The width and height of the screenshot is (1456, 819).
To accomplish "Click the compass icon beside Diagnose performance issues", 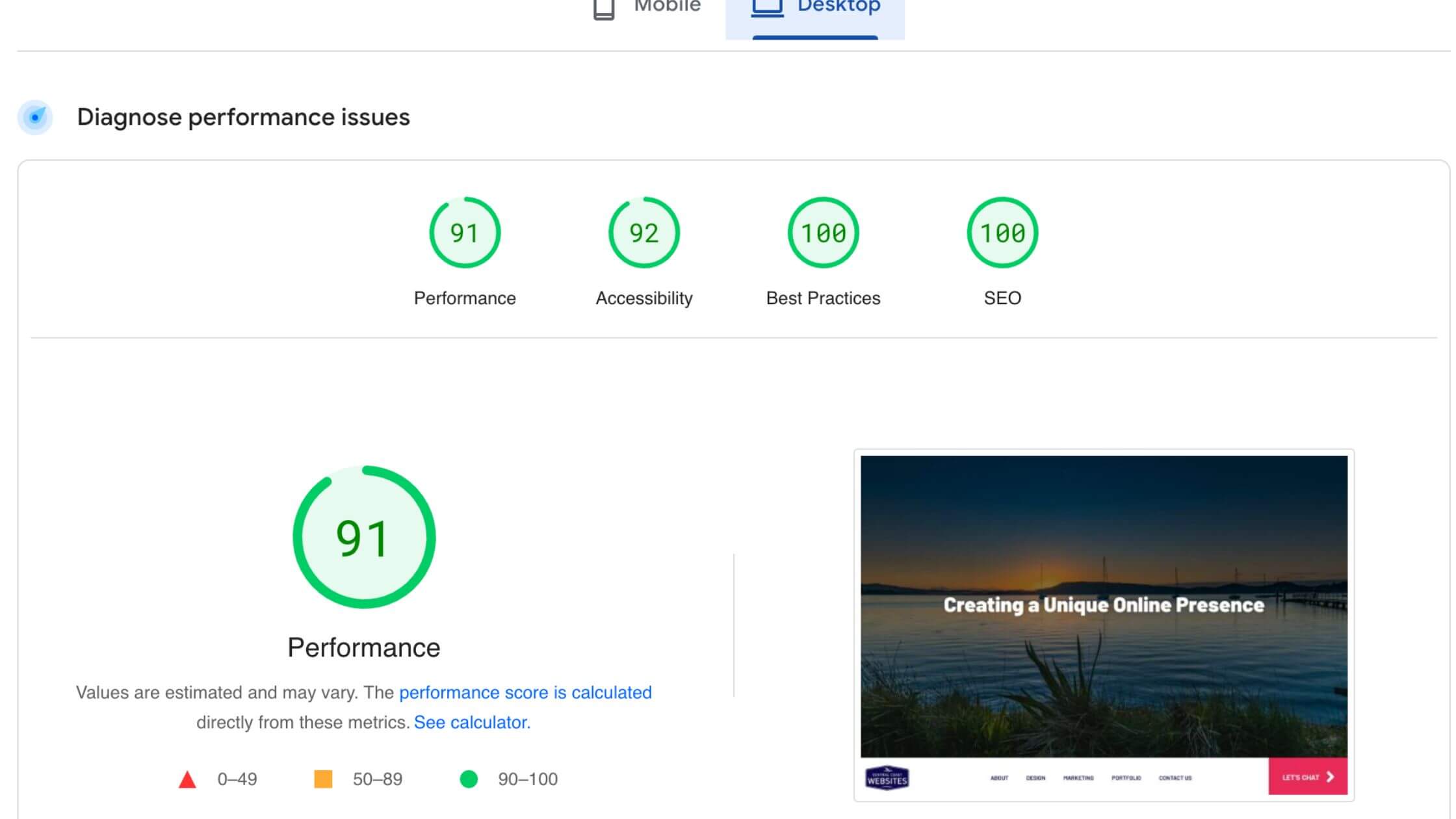I will point(36,117).
